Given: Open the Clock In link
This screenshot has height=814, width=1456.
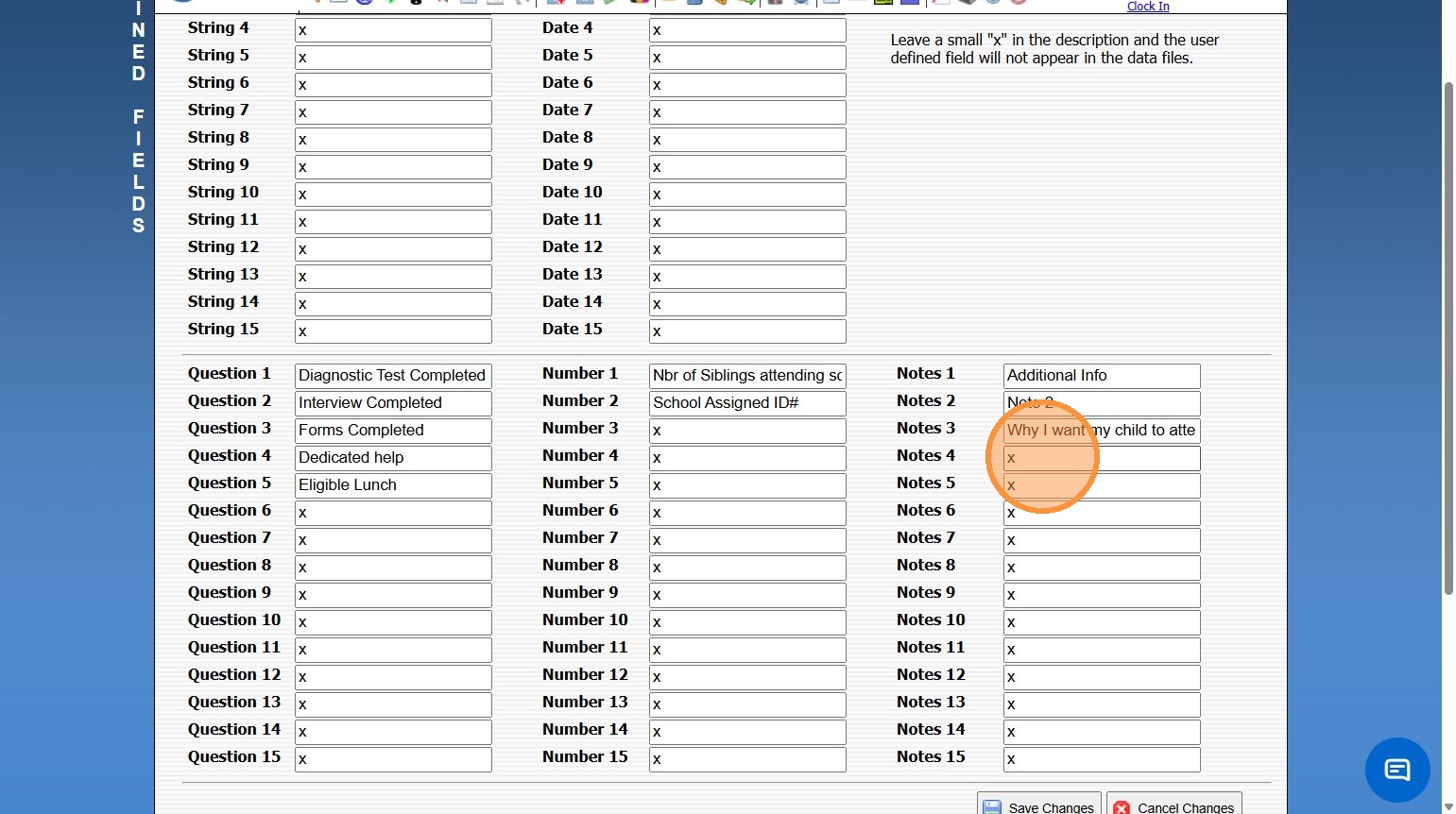Looking at the screenshot, I should pos(1148,7).
